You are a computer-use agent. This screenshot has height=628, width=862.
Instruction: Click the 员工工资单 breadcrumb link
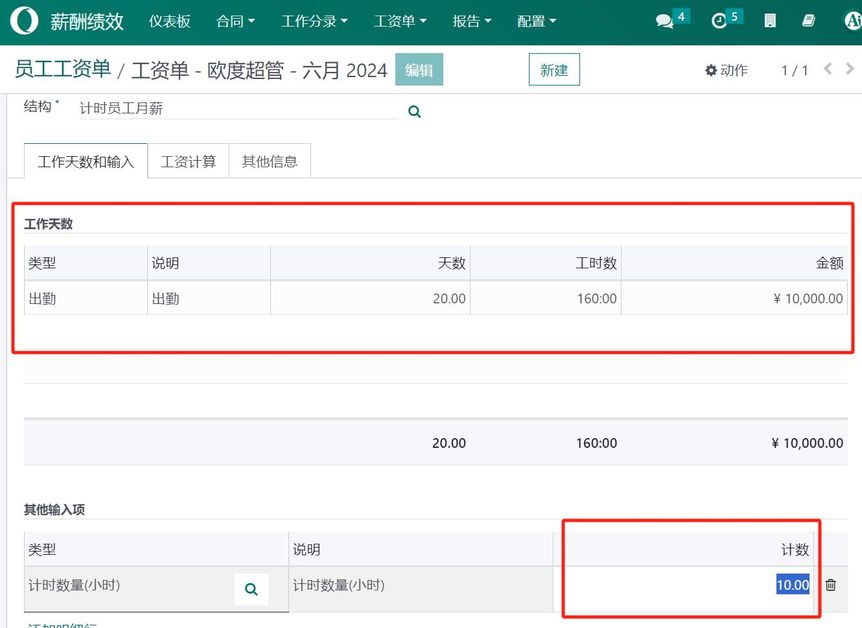pos(62,69)
